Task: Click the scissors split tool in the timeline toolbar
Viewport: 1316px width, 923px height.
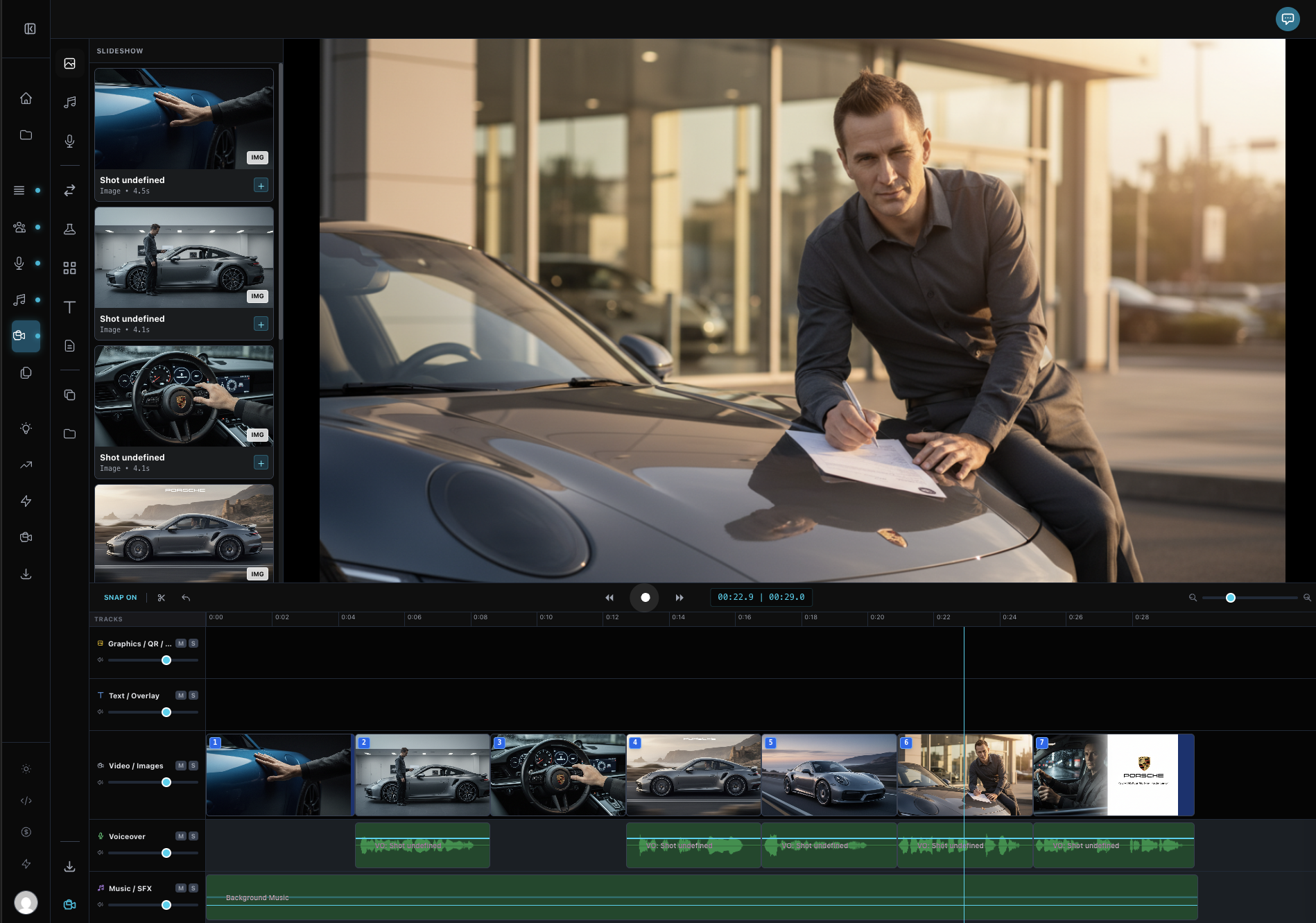Action: (162, 598)
